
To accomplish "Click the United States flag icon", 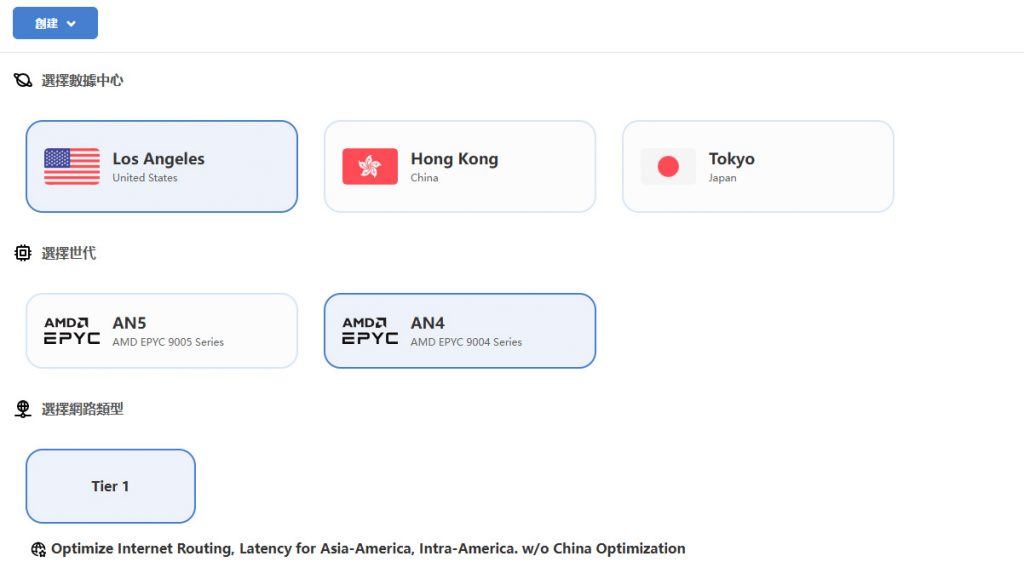I will click(72, 166).
